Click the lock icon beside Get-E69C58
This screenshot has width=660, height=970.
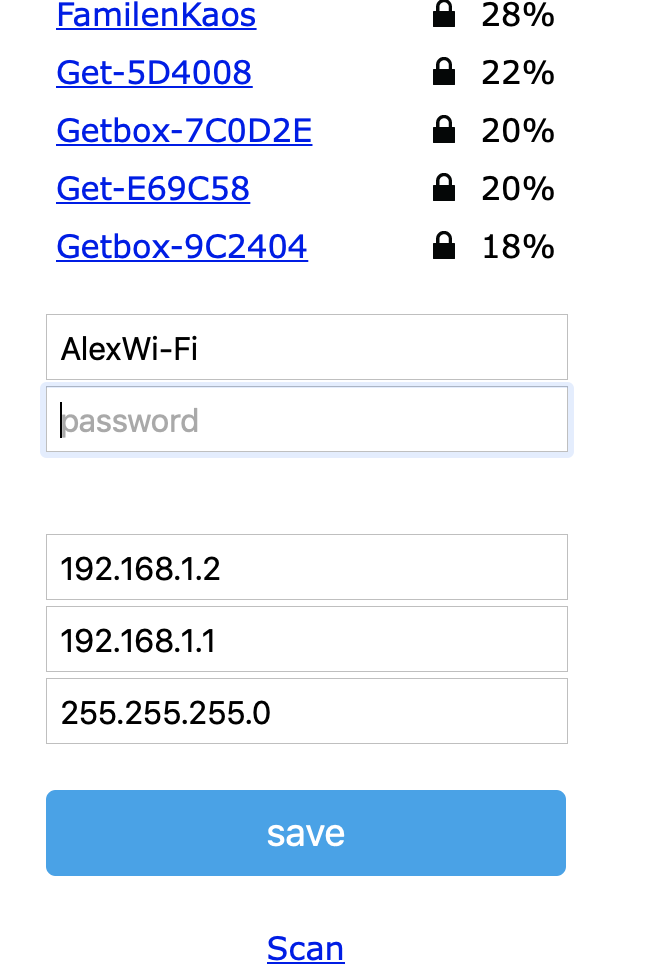coord(444,188)
